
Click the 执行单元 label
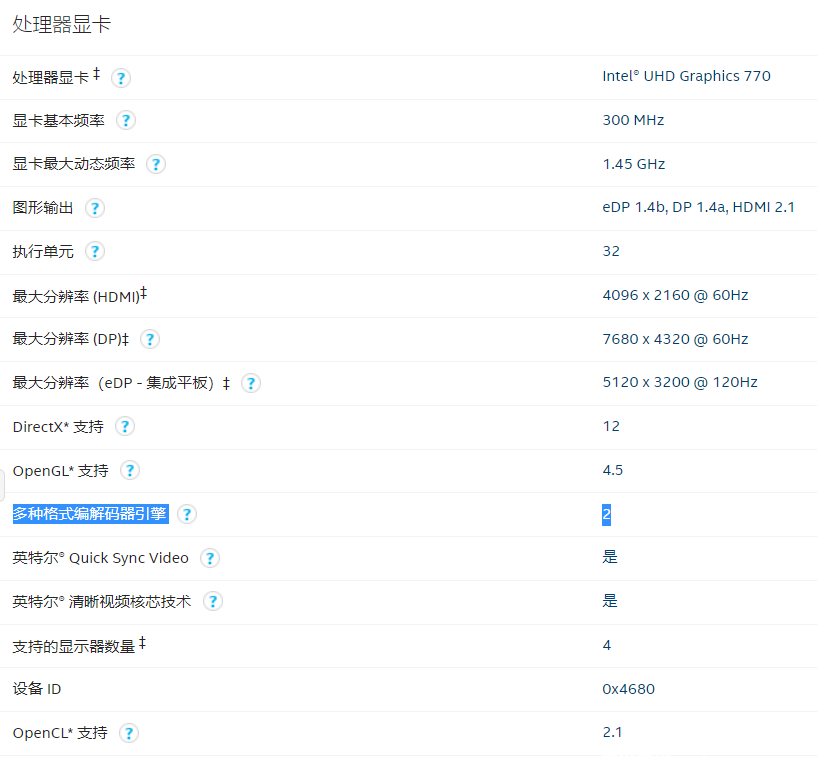pos(43,252)
